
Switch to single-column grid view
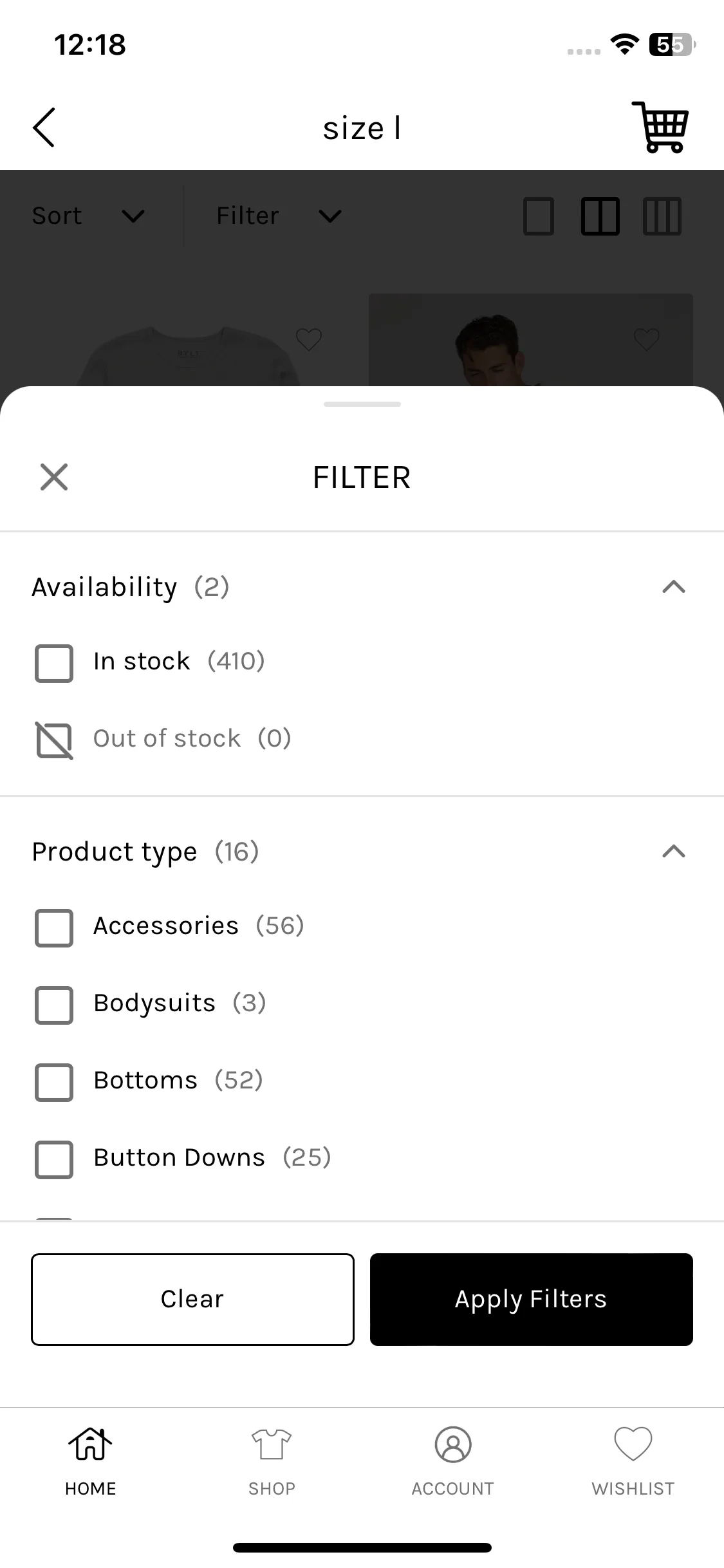[x=539, y=216]
